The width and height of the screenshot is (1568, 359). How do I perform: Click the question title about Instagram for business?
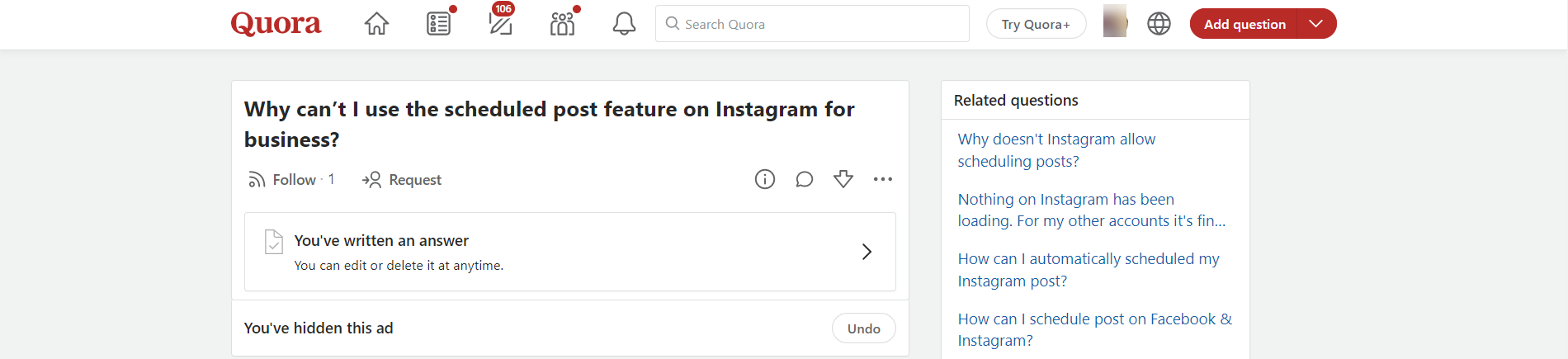click(x=549, y=125)
